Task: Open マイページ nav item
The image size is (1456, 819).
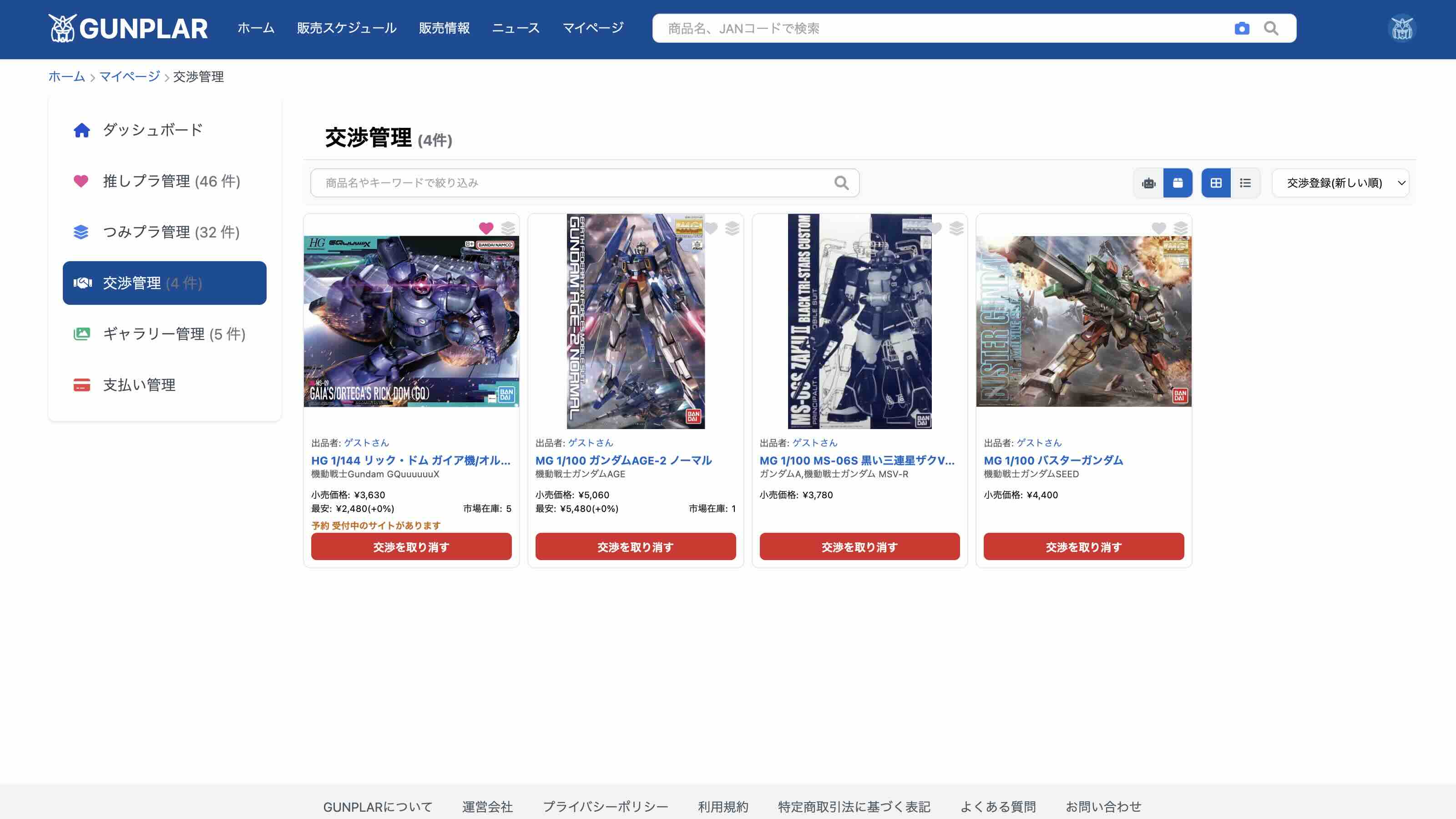Action: click(593, 28)
